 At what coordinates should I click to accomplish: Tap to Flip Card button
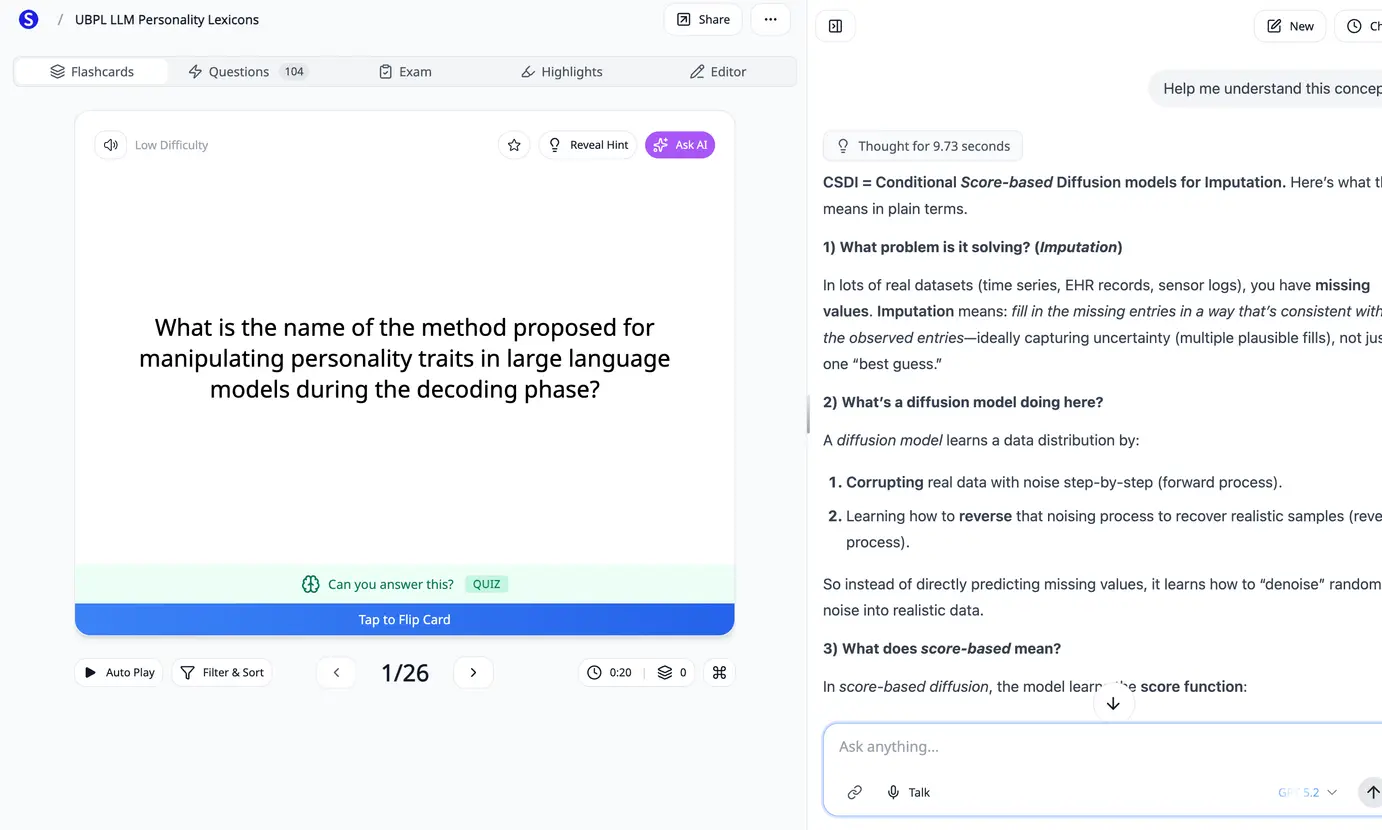pyautogui.click(x=405, y=619)
